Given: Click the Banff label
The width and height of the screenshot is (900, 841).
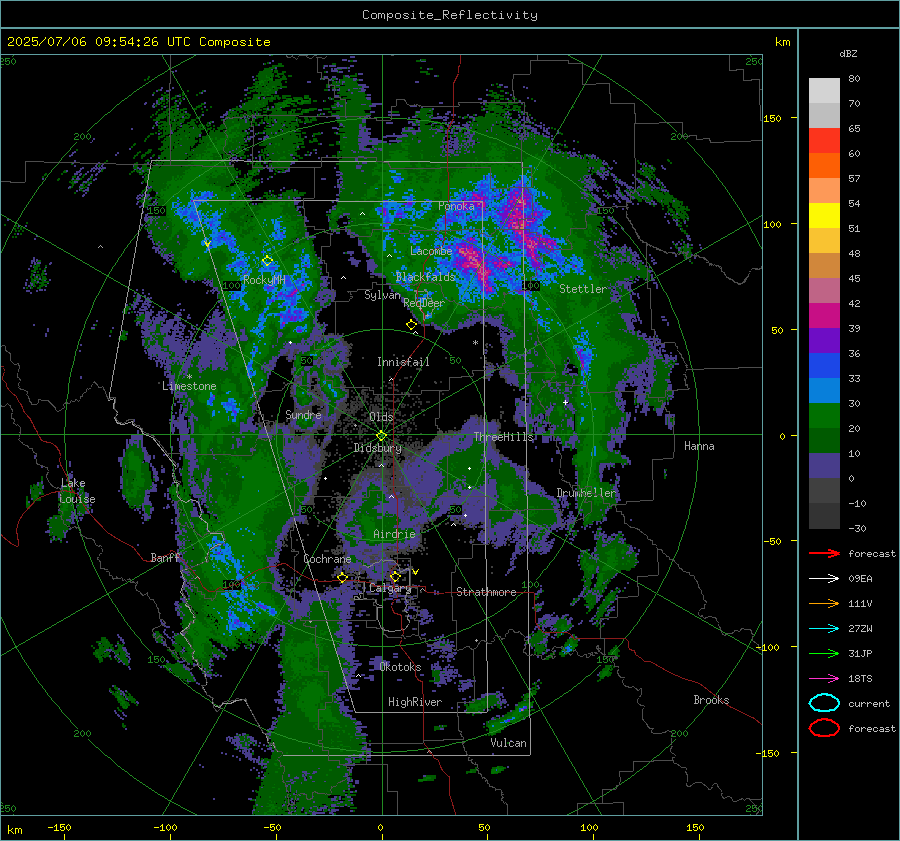Looking at the screenshot, I should coord(165,557).
